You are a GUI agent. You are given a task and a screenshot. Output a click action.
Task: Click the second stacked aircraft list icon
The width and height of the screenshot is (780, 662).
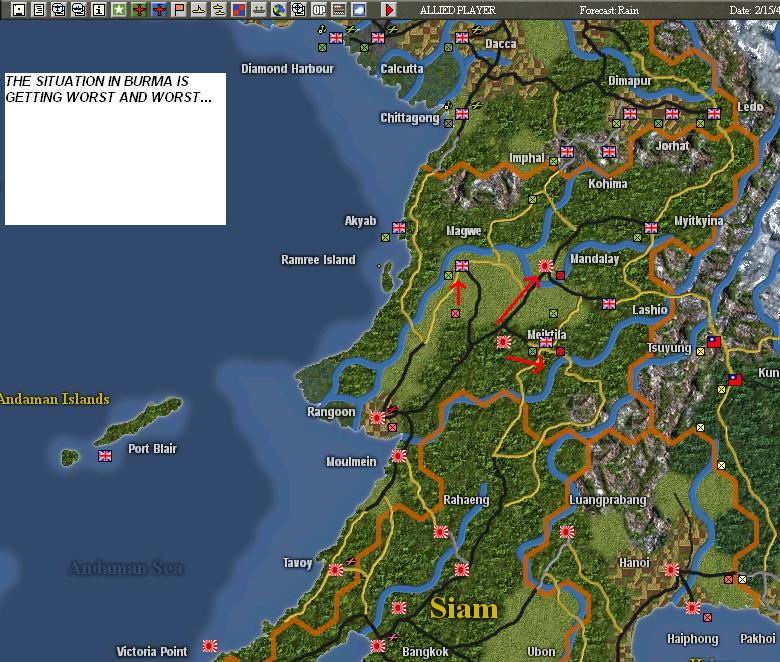pos(79,9)
